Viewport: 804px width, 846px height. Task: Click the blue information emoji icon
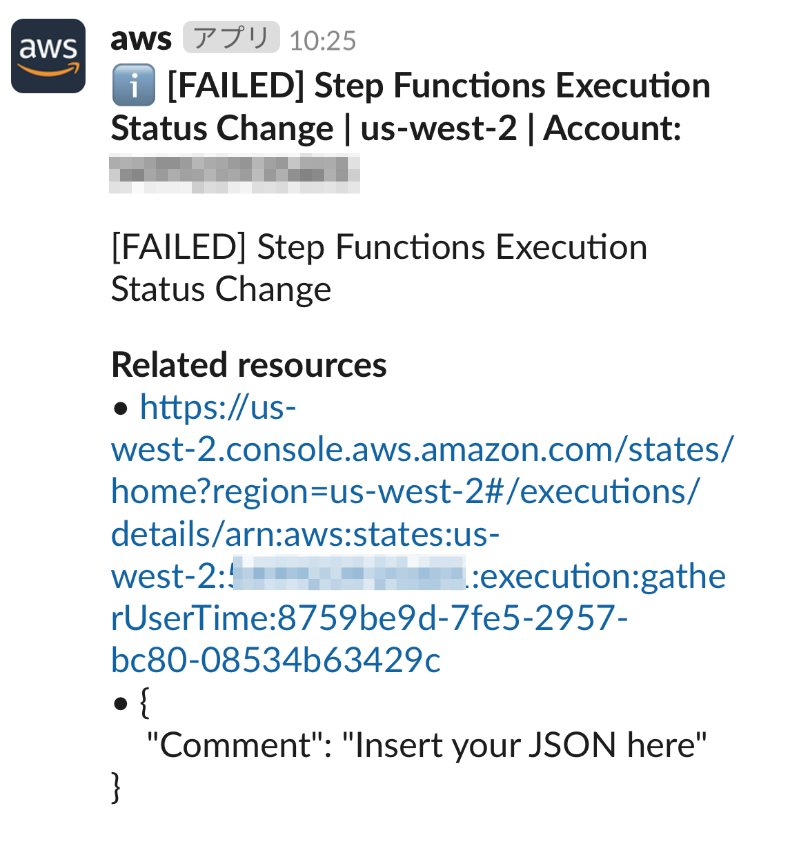(x=133, y=85)
